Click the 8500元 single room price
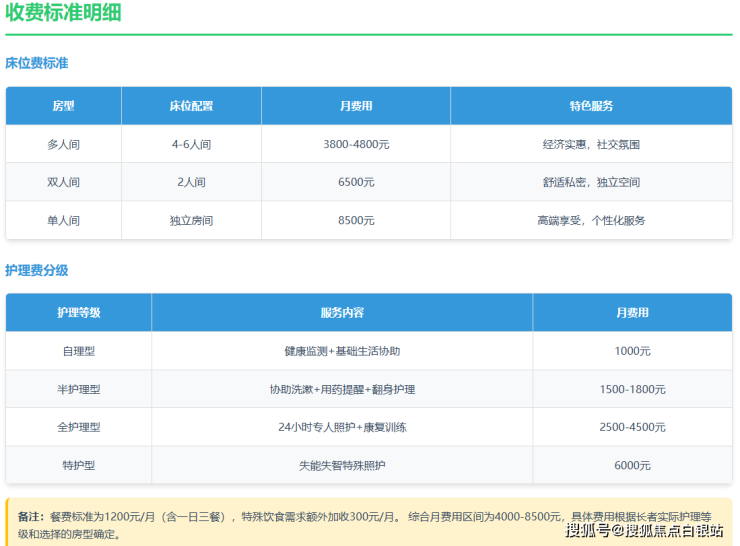The image size is (740, 546). click(356, 220)
